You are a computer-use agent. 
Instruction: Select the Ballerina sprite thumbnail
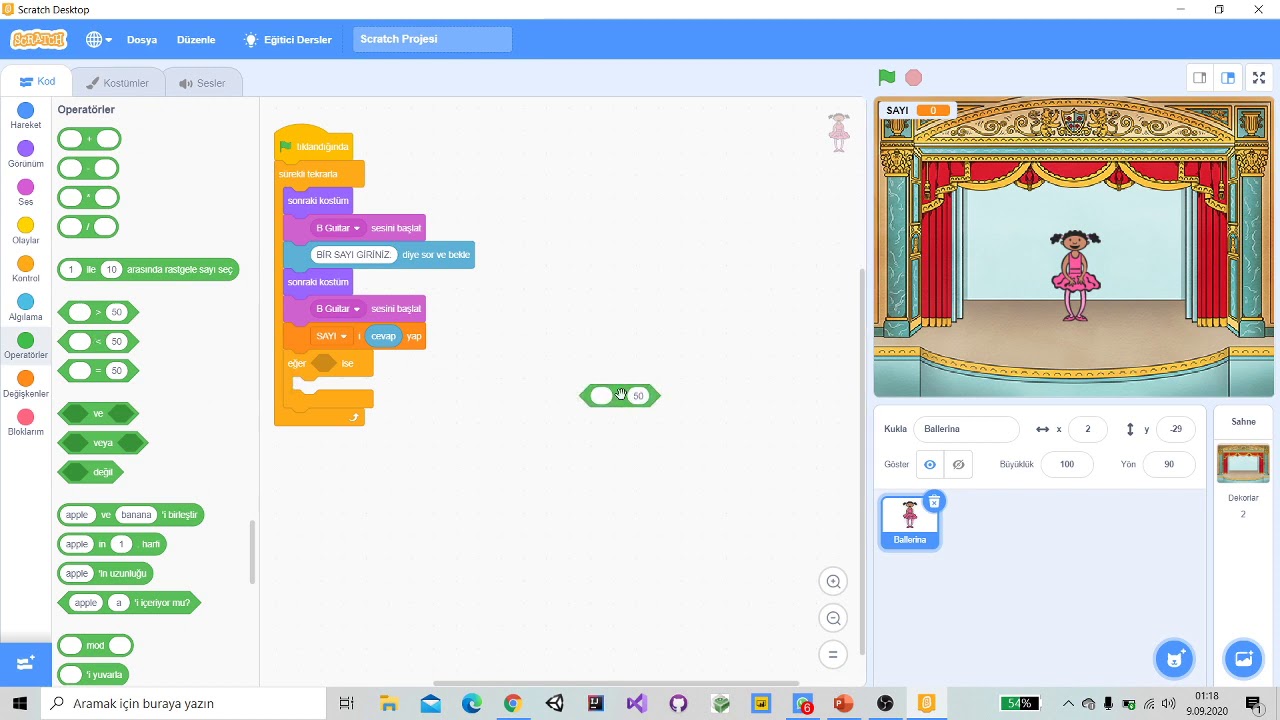coord(910,523)
